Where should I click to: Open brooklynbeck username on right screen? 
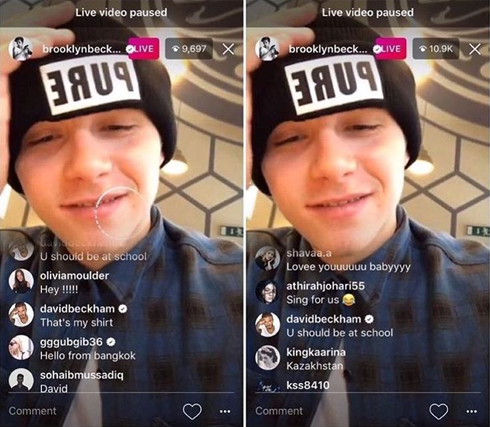[x=328, y=49]
